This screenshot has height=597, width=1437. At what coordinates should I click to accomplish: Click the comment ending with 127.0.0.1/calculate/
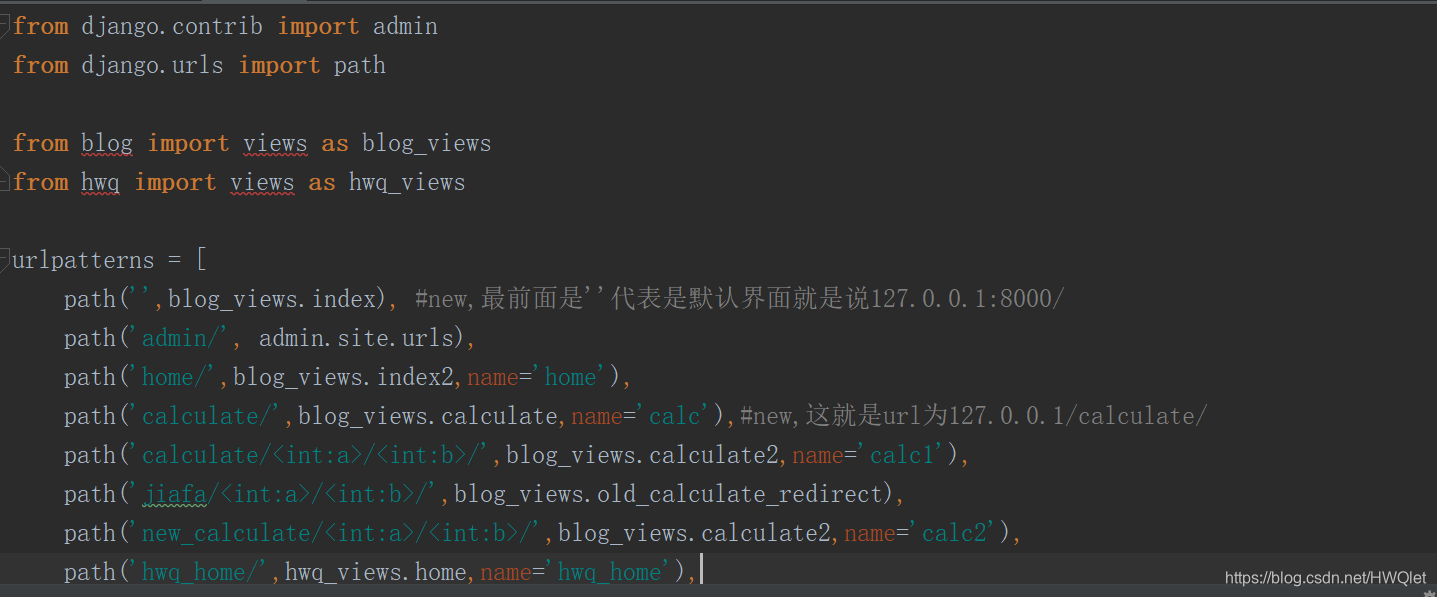click(974, 416)
